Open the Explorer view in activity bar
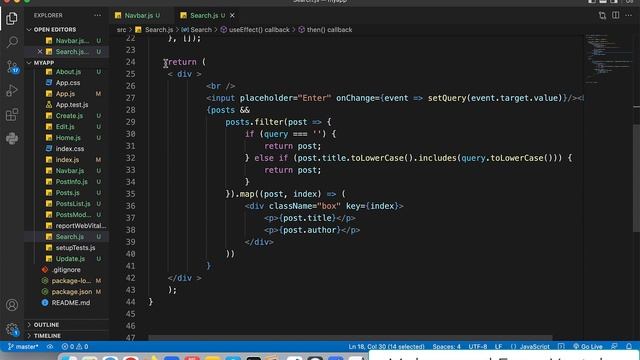 (x=12, y=18)
